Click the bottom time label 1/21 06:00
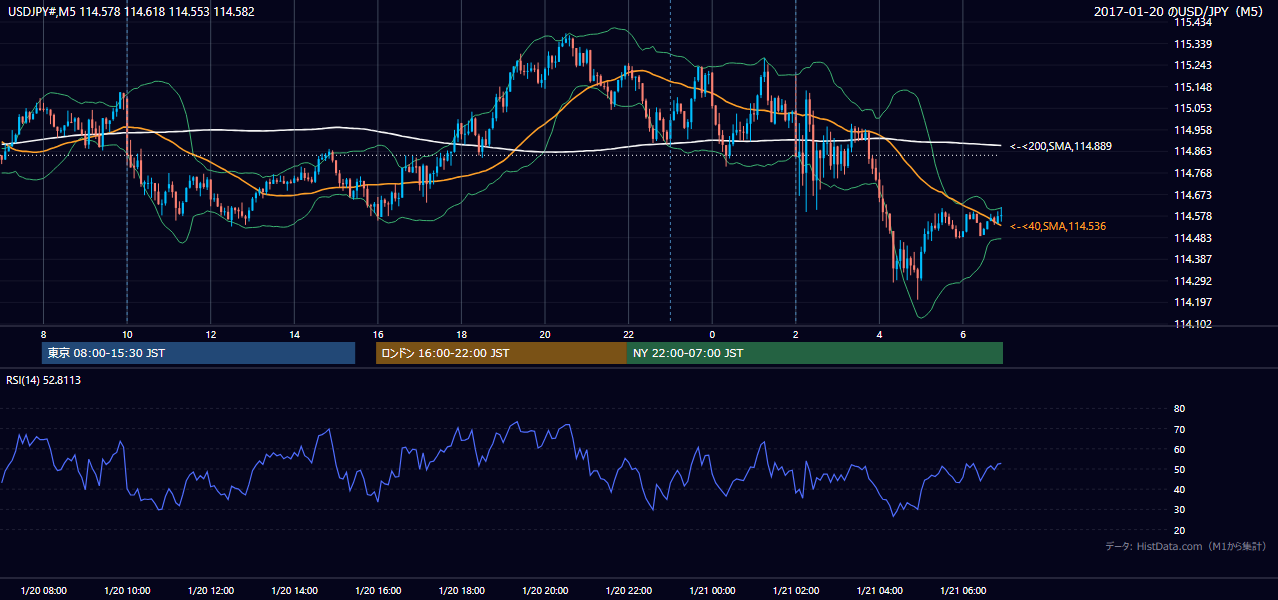Viewport: 1278px width, 600px height. click(963, 591)
